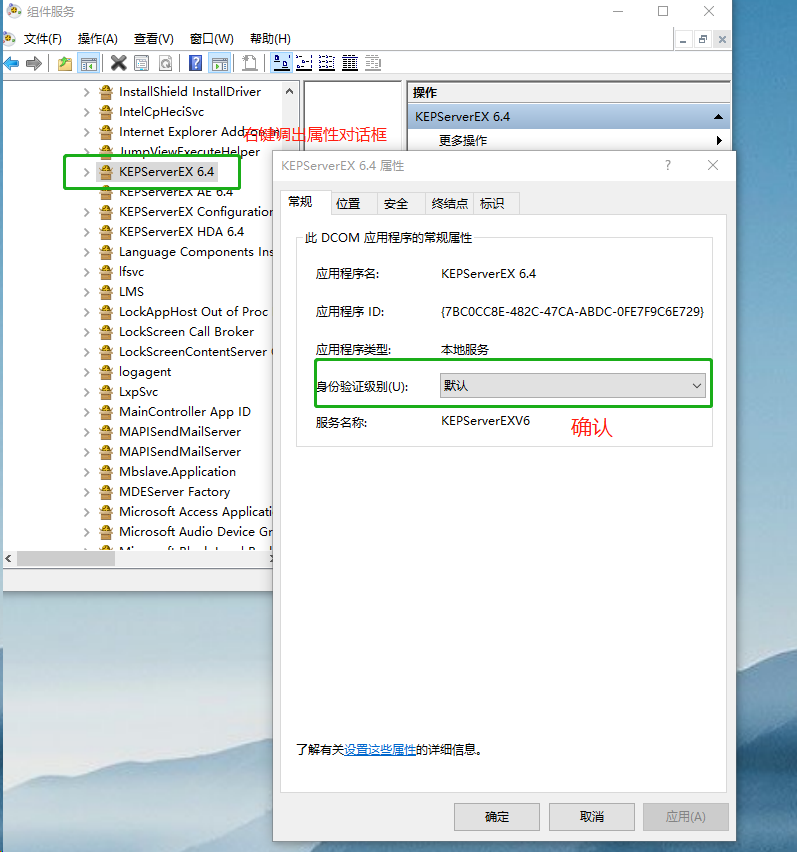
Task: Expand the KEPServerEX 6.4 tree node
Action: 86,172
